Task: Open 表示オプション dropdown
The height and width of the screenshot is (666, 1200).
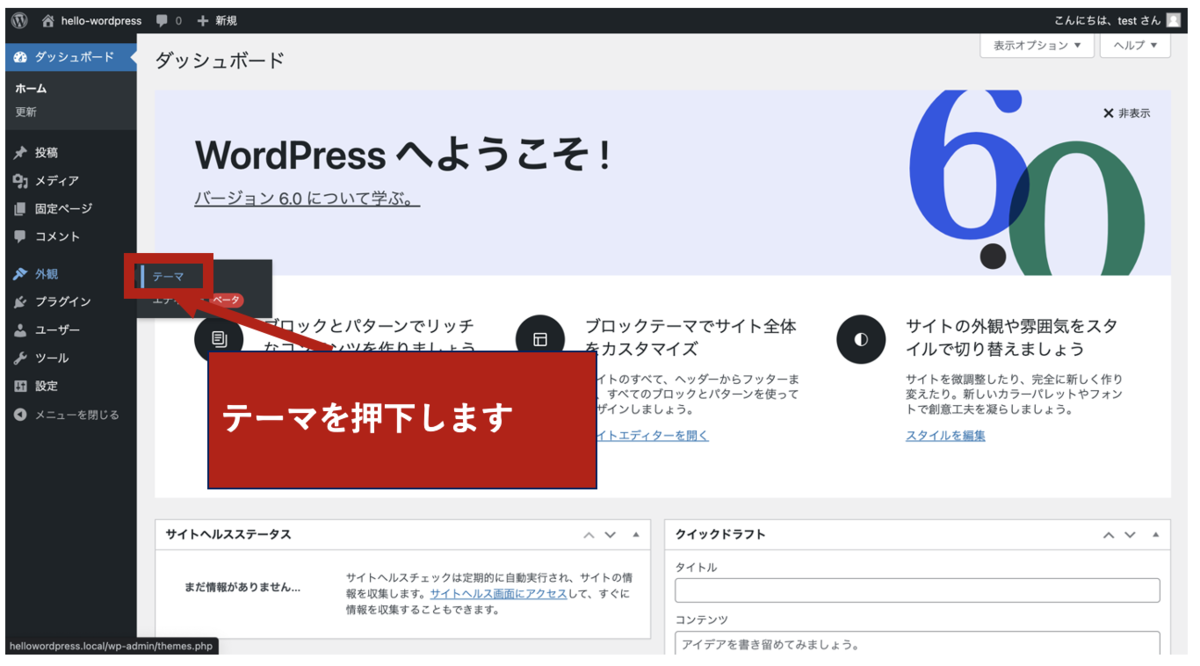Action: pyautogui.click(x=1037, y=45)
